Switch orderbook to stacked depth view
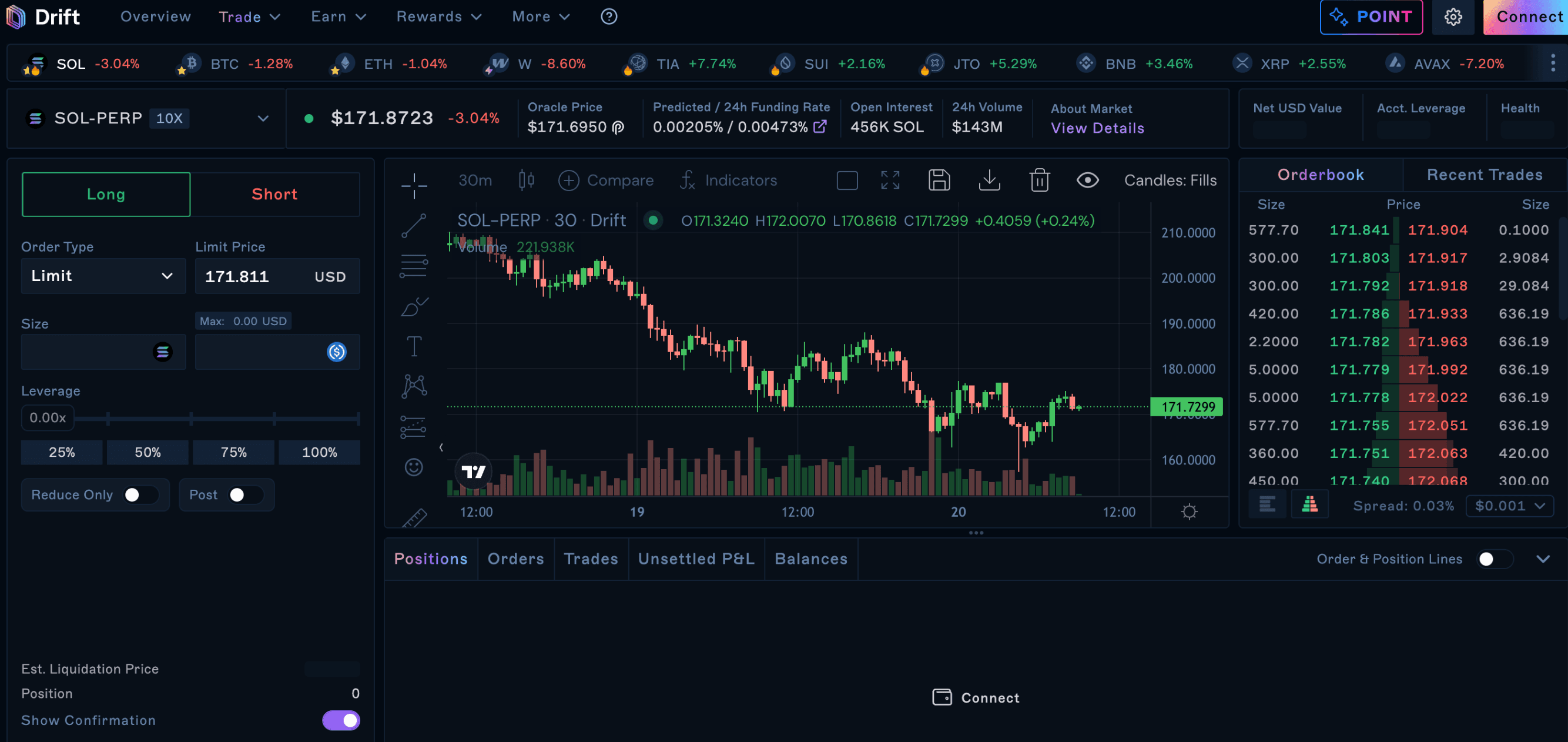 (1309, 504)
